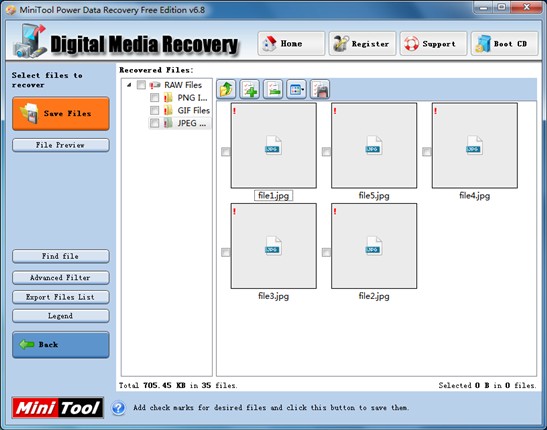Tick the checkbox for file4.jpg
This screenshot has width=547, height=430.
tap(427, 152)
